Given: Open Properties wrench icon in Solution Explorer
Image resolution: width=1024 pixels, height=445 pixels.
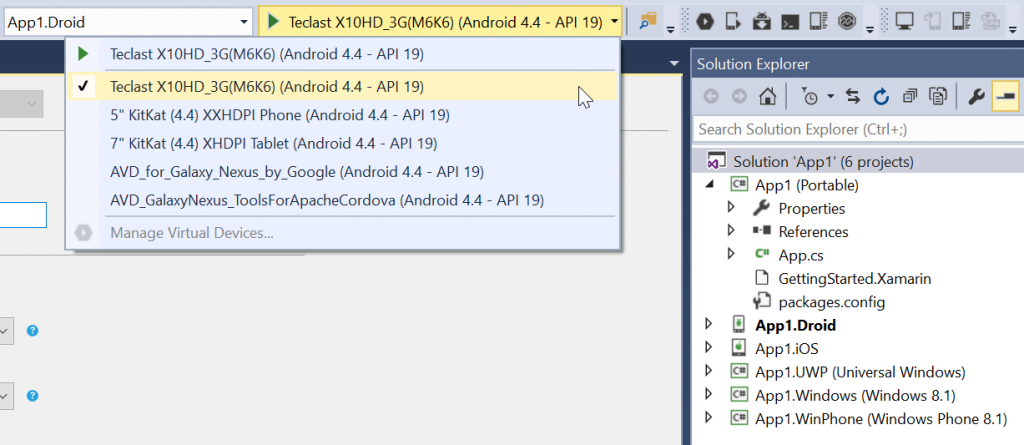Looking at the screenshot, I should [x=976, y=97].
